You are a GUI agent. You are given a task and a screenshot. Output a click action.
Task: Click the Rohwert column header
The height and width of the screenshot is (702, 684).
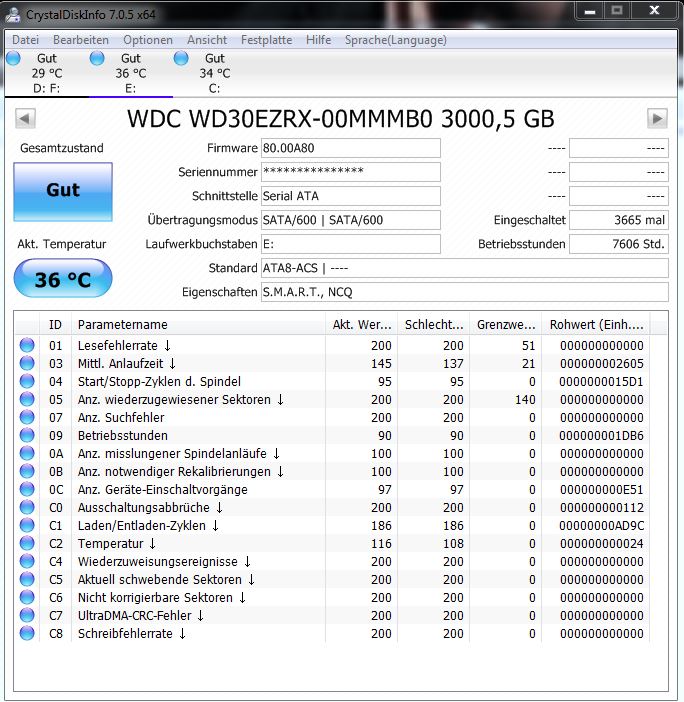596,325
